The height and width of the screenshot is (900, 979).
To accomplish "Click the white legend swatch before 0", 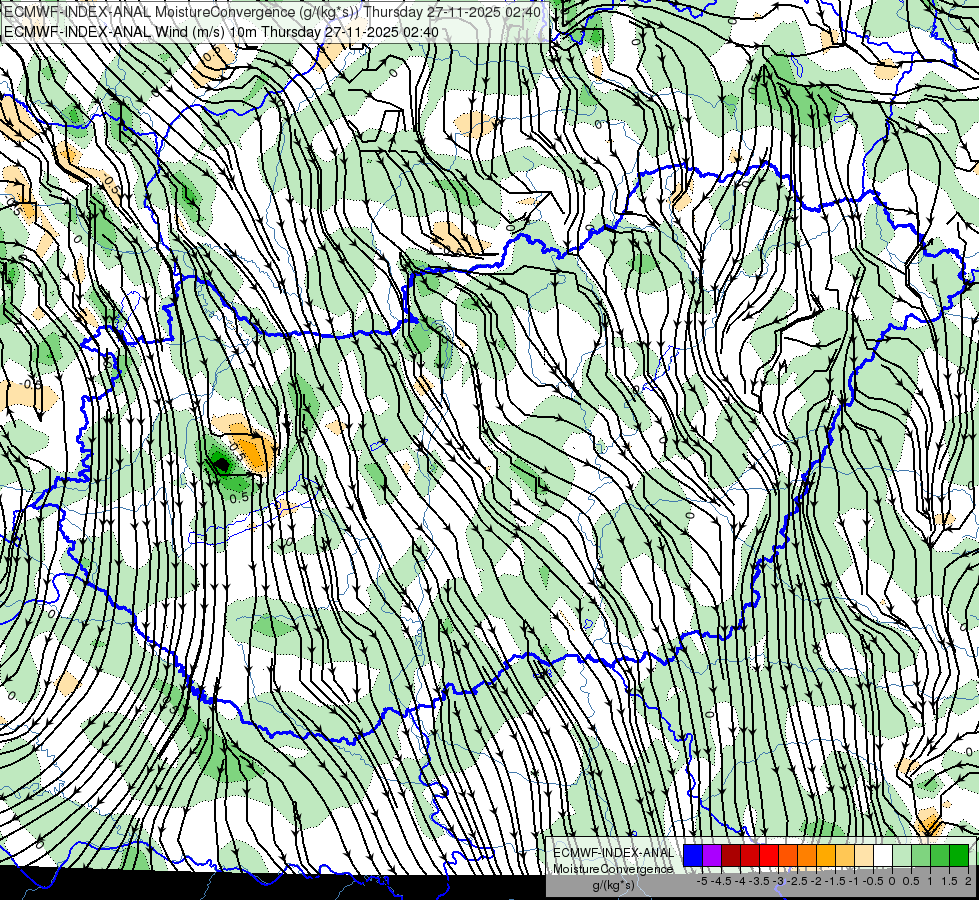I will point(883,855).
